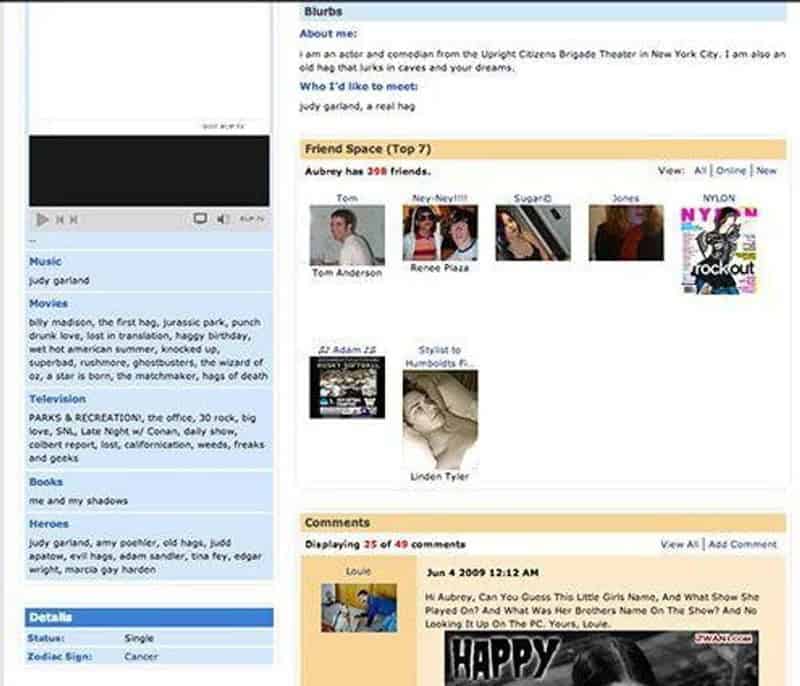Image resolution: width=800 pixels, height=686 pixels.
Task: Toggle the player's full screen icon
Action: [x=200, y=219]
